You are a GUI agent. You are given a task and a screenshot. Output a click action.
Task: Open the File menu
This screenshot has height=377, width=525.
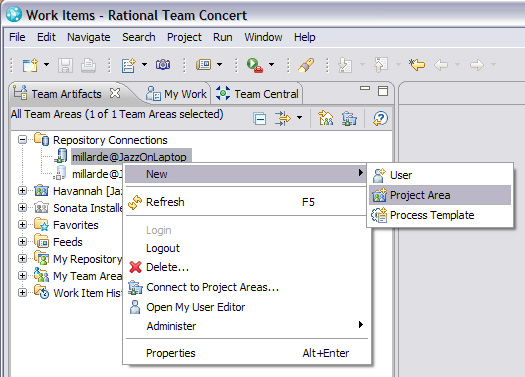click(x=17, y=37)
